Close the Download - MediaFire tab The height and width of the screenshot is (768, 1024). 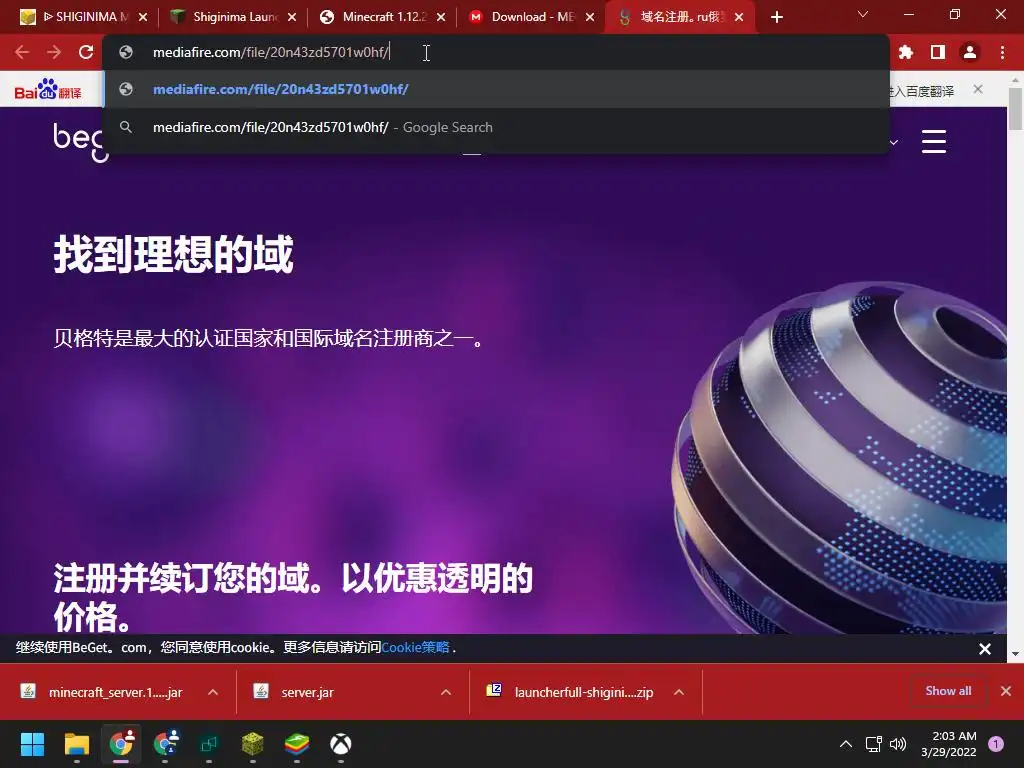coord(590,17)
